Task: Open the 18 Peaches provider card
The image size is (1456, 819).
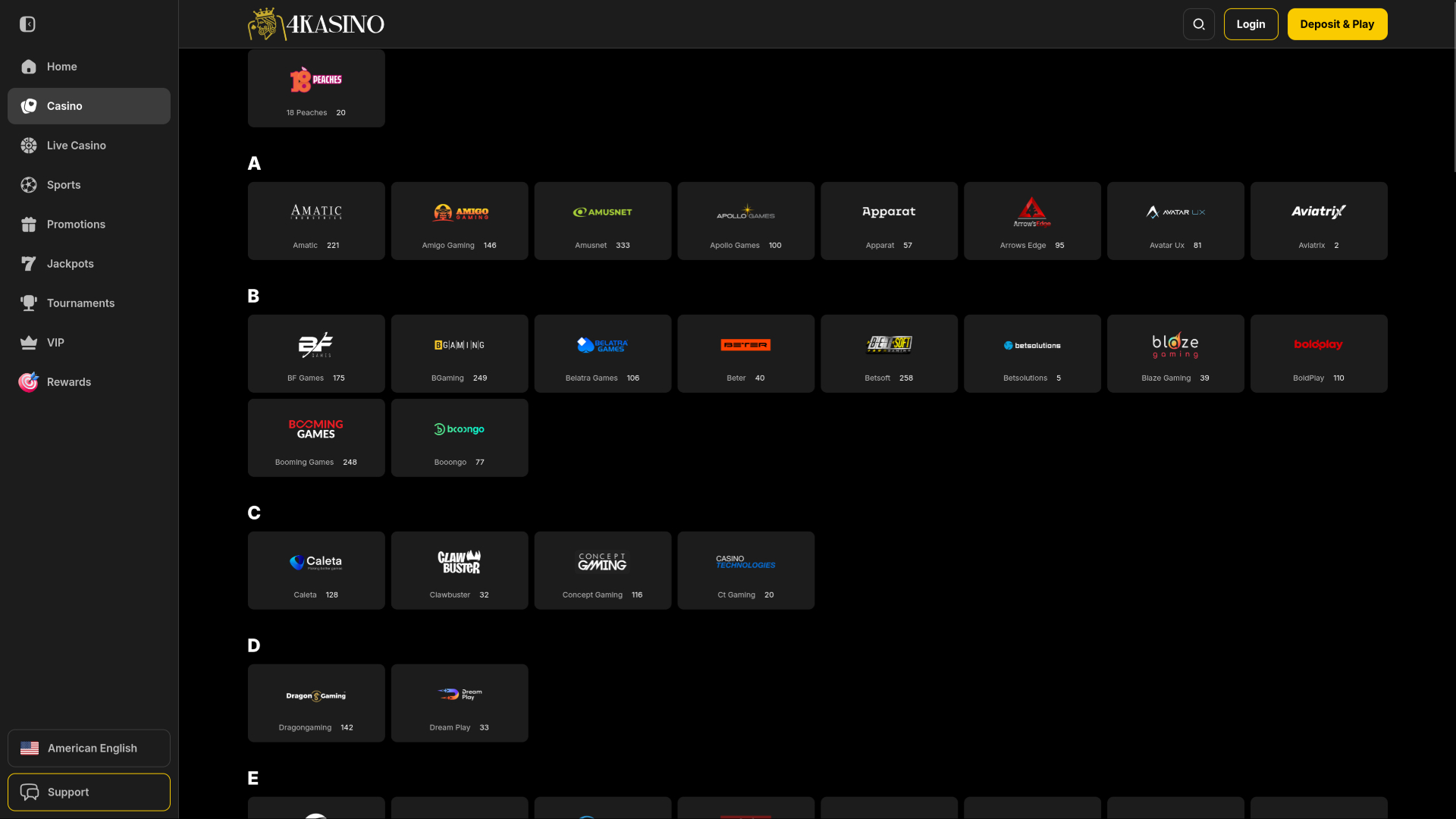Action: point(316,88)
